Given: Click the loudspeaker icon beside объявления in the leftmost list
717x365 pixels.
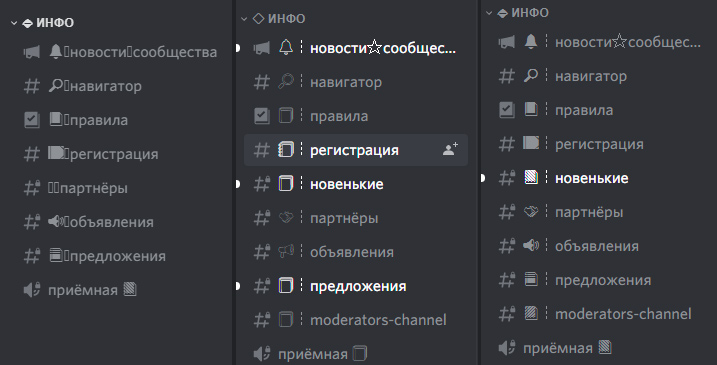Looking at the screenshot, I should tap(56, 221).
